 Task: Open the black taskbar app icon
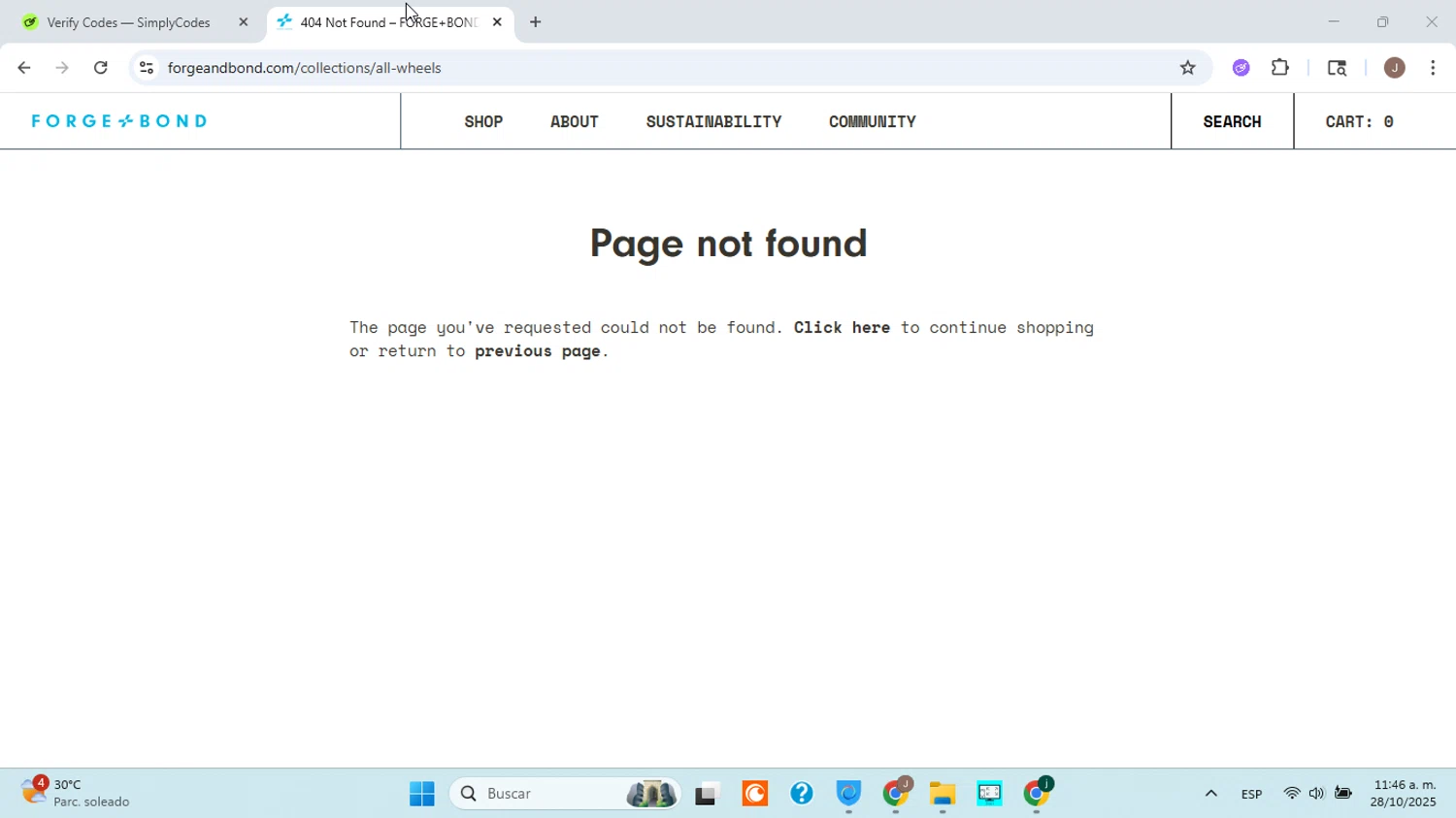(708, 794)
